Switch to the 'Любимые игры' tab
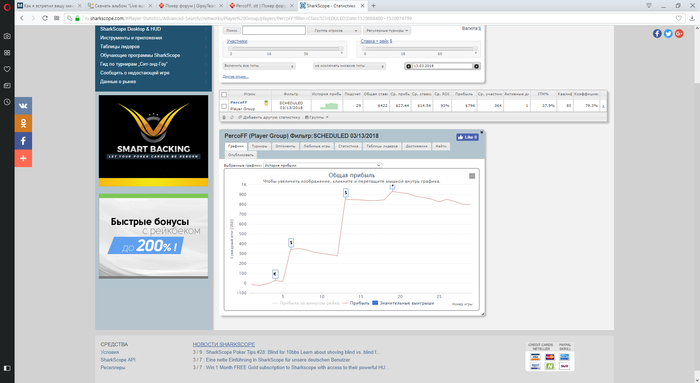This screenshot has width=700, height=383. [317, 146]
